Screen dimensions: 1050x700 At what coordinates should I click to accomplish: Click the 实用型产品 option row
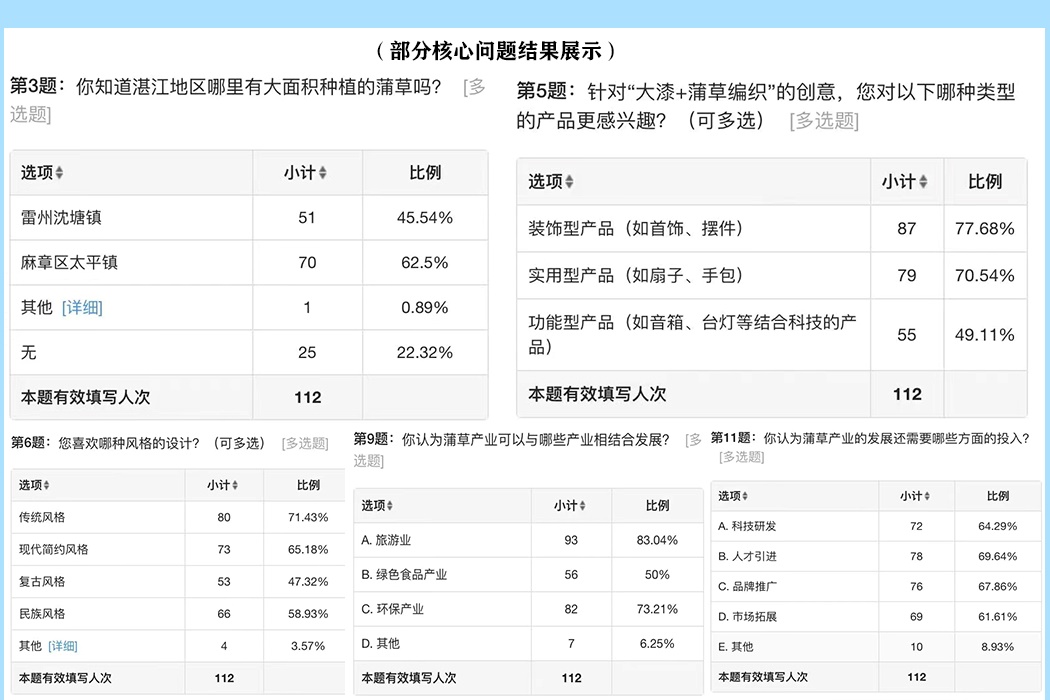click(772, 275)
